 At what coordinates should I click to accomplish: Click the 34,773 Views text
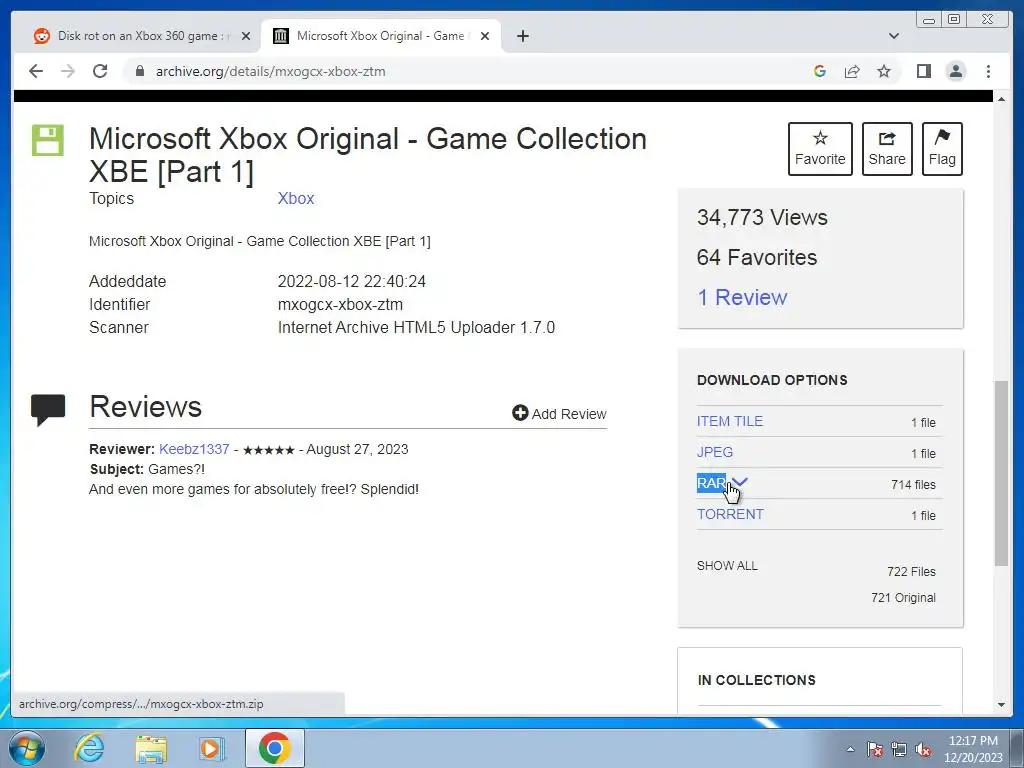pyautogui.click(x=762, y=217)
